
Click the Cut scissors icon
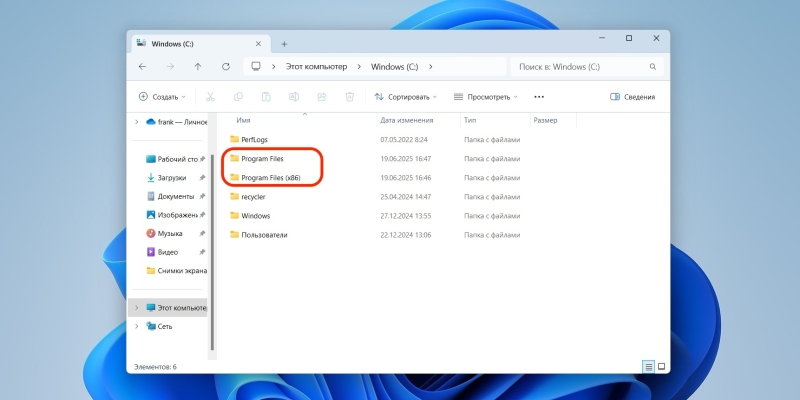click(210, 96)
